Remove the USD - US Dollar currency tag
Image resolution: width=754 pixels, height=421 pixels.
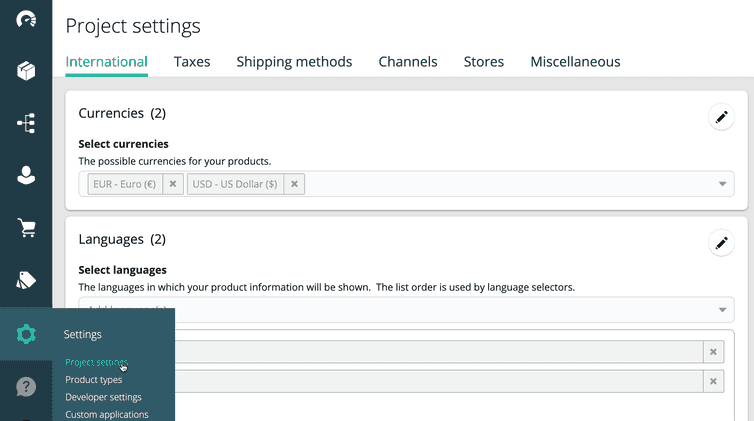[x=294, y=184]
